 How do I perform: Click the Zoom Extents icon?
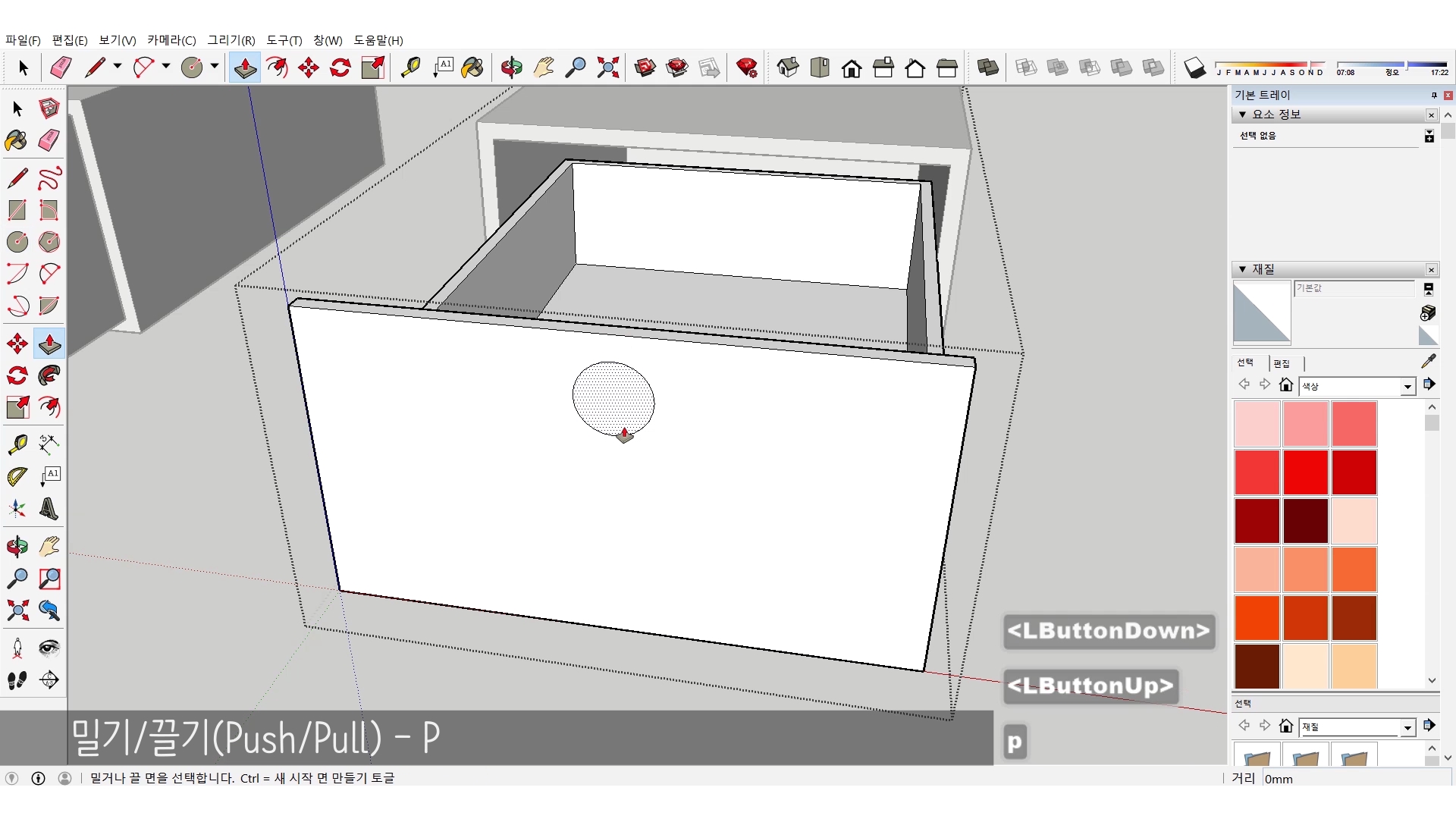[607, 68]
